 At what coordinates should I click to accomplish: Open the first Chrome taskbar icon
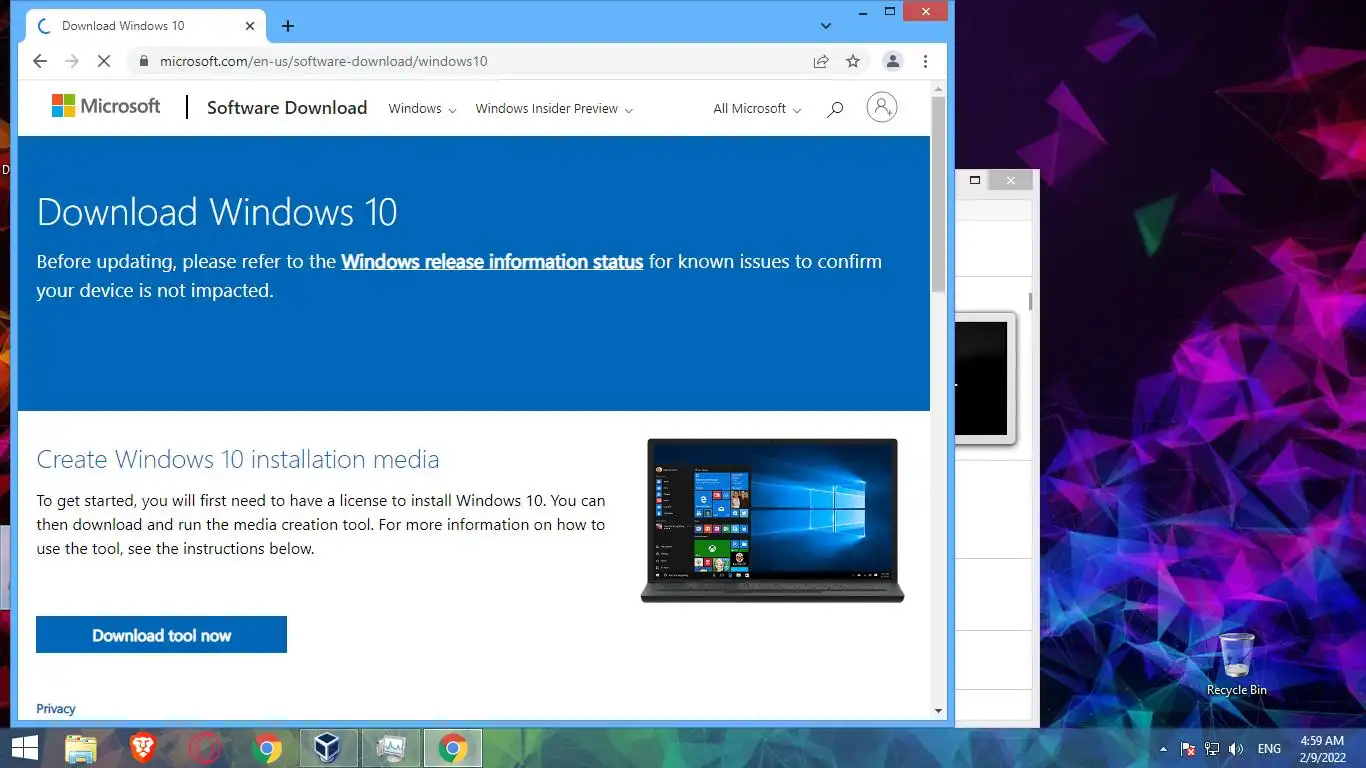[267, 748]
